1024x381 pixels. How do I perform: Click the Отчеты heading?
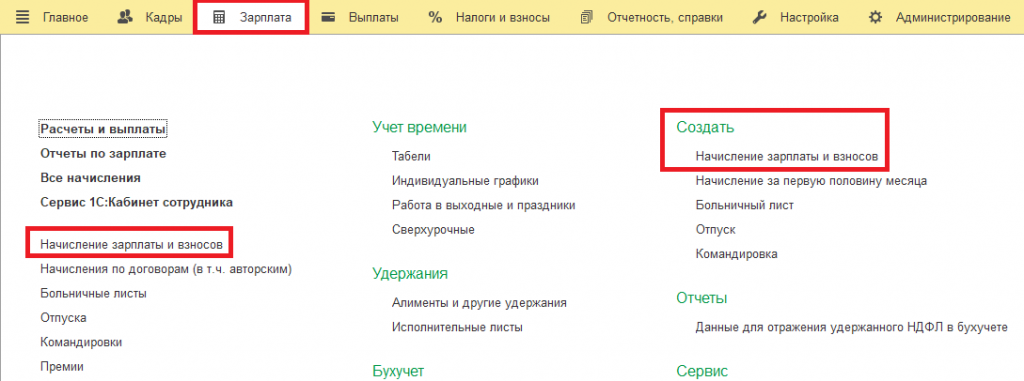(x=702, y=298)
